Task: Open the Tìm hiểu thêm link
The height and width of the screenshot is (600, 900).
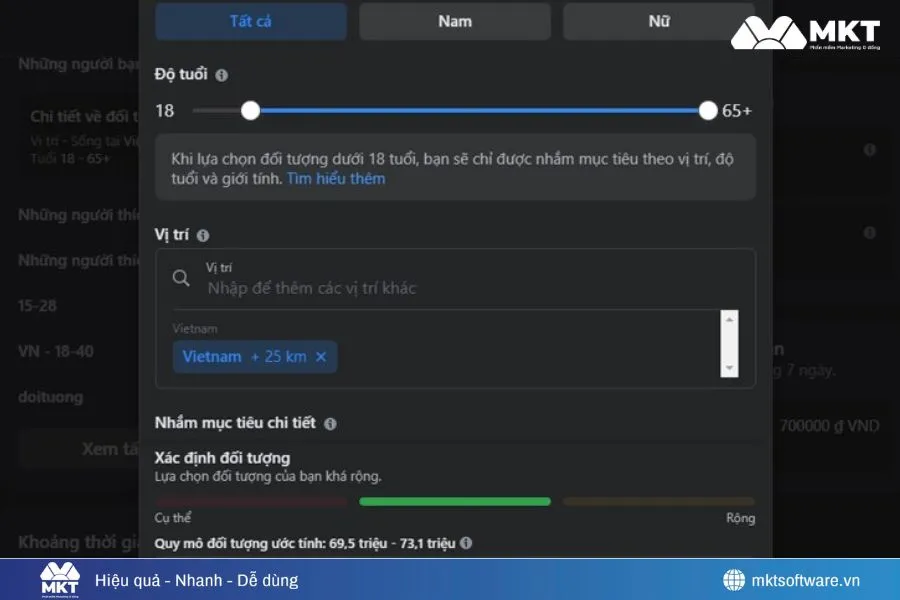Action: (335, 179)
